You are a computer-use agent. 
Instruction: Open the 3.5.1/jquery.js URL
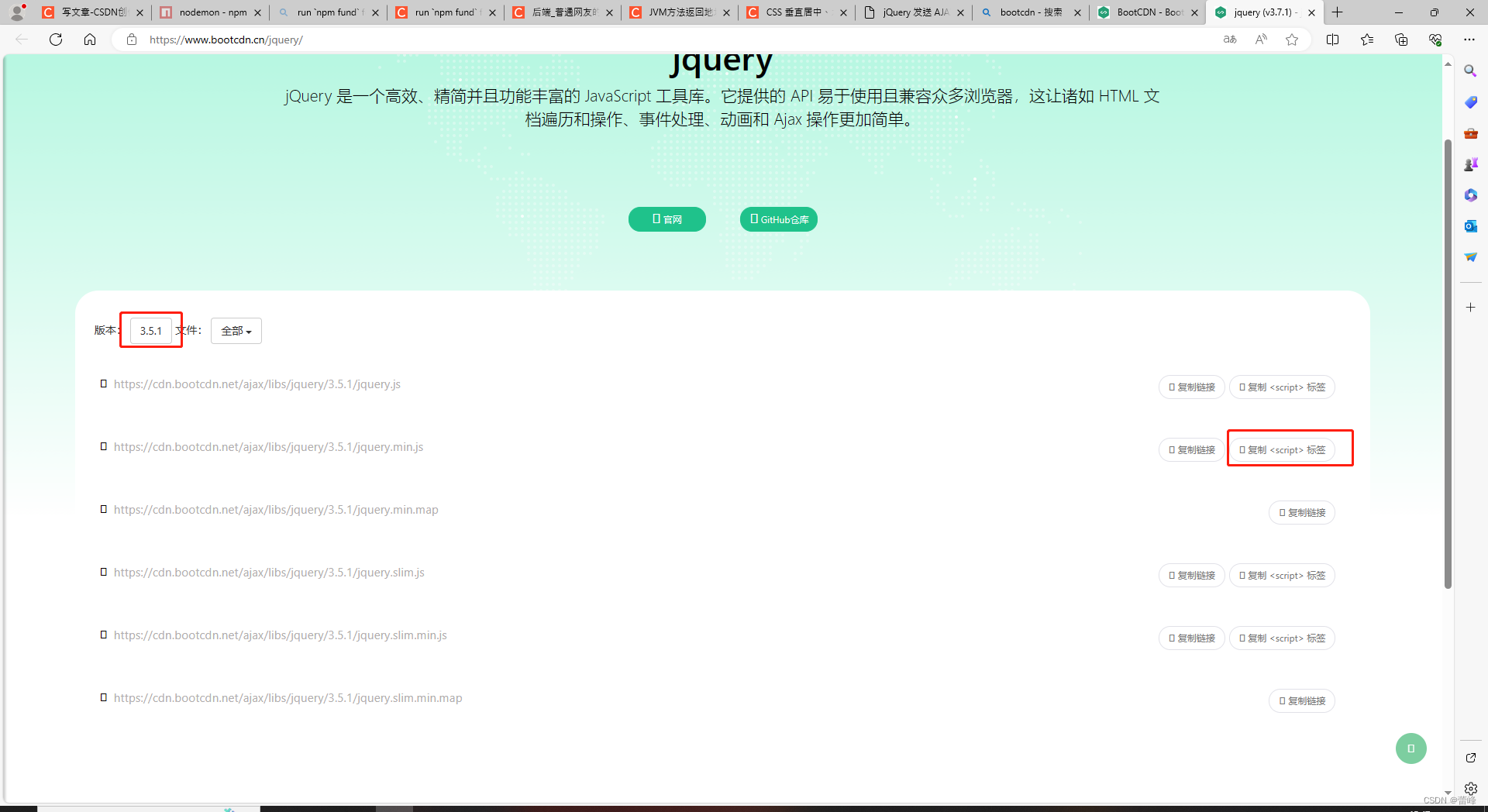click(257, 384)
